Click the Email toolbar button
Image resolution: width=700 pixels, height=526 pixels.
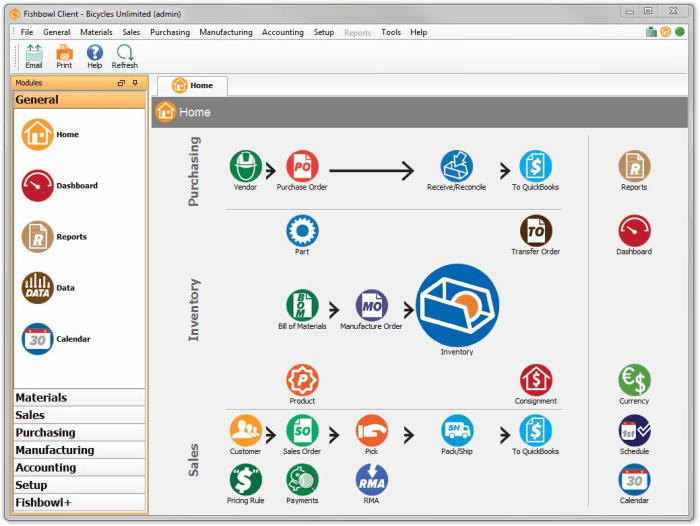34,56
